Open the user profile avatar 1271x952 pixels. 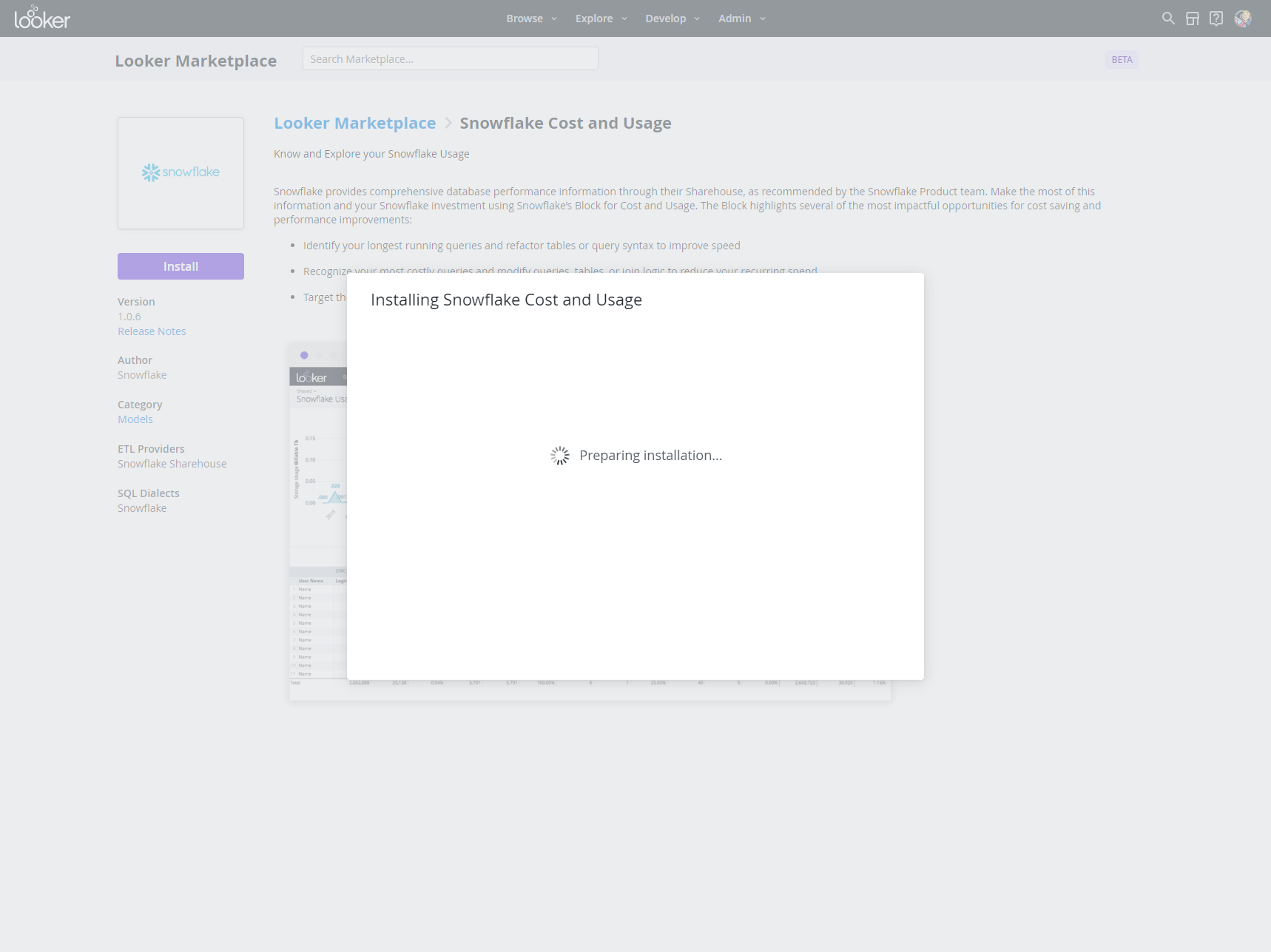(x=1241, y=18)
